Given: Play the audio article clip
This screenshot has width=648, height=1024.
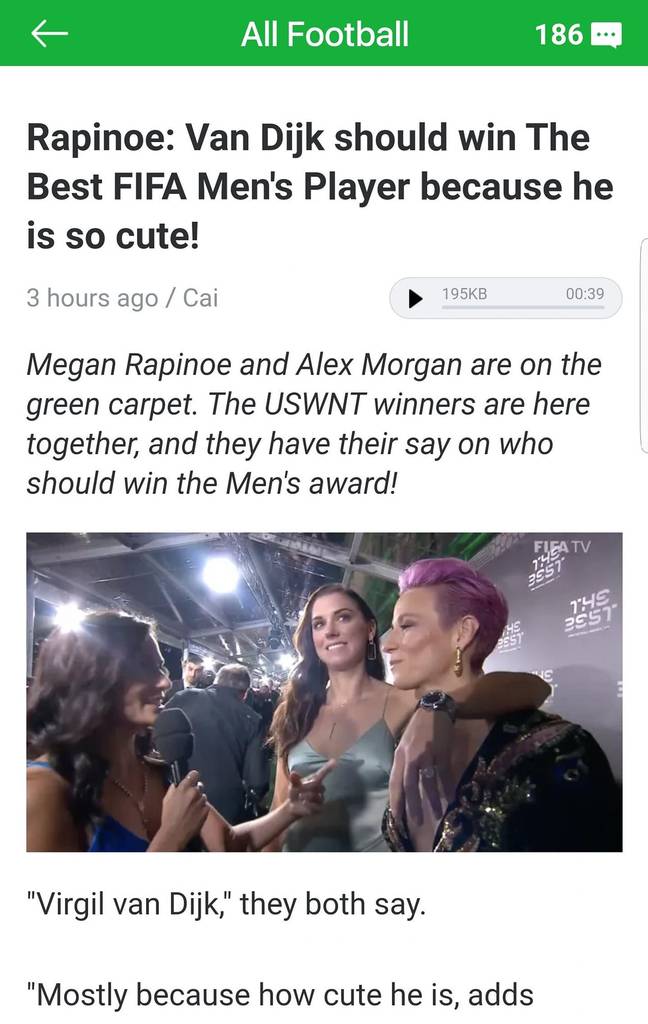Looking at the screenshot, I should 415,298.
